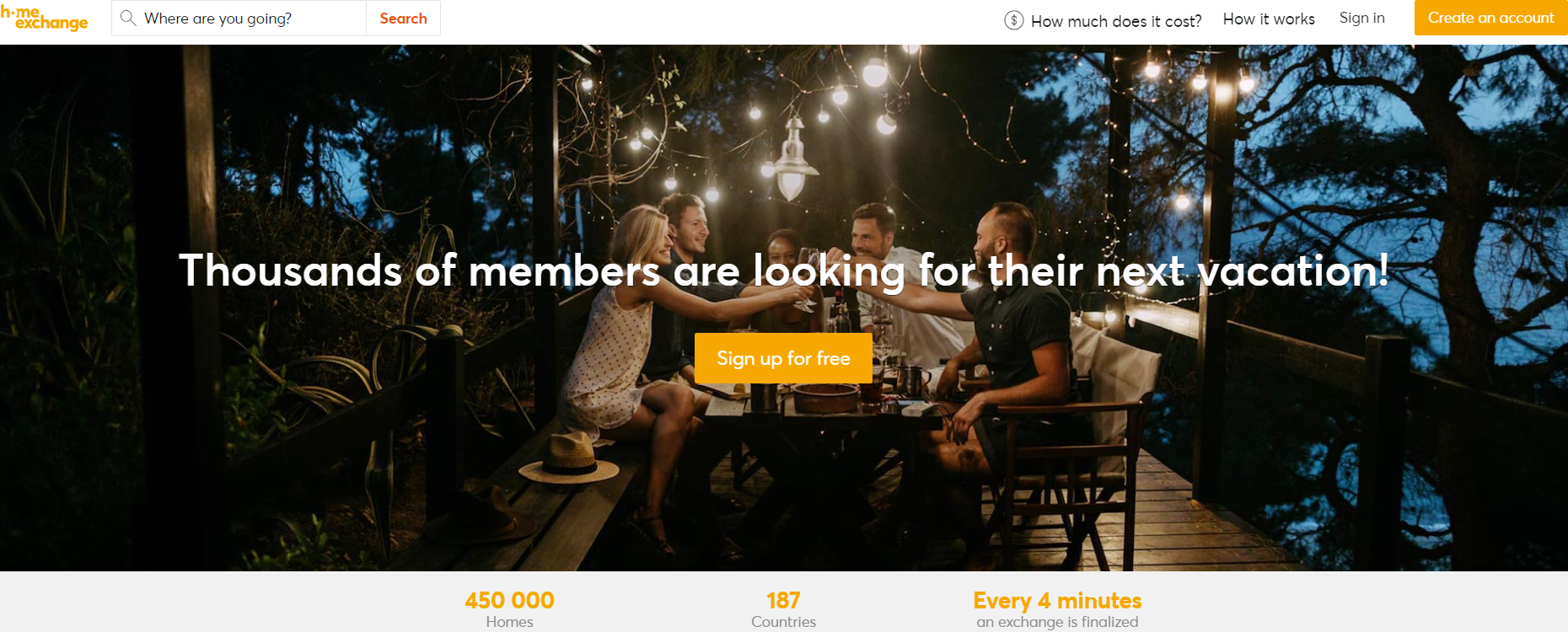Open 'How much does it cost?' link
The image size is (1568, 632).
1116,21
